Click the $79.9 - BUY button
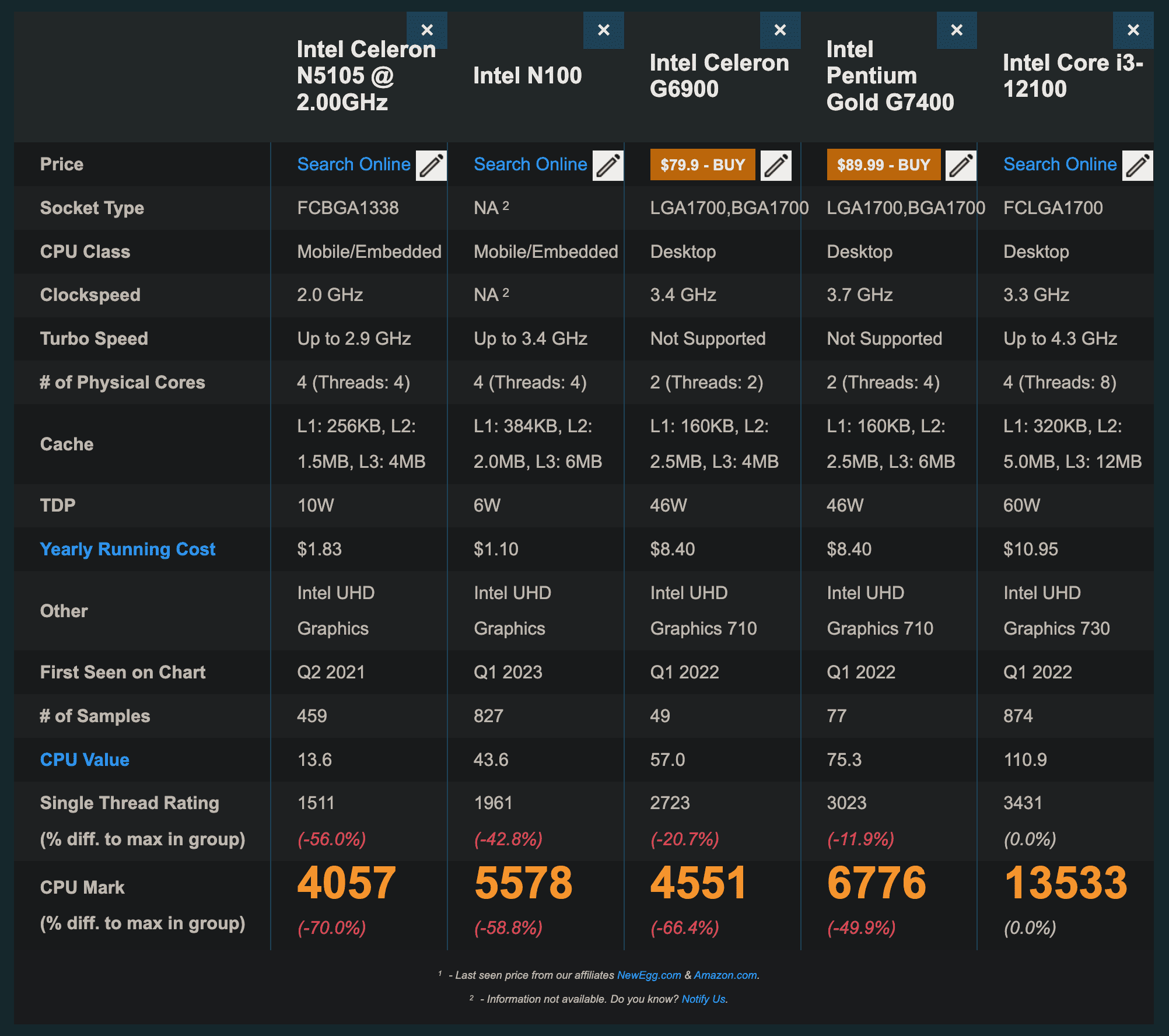 (x=702, y=164)
